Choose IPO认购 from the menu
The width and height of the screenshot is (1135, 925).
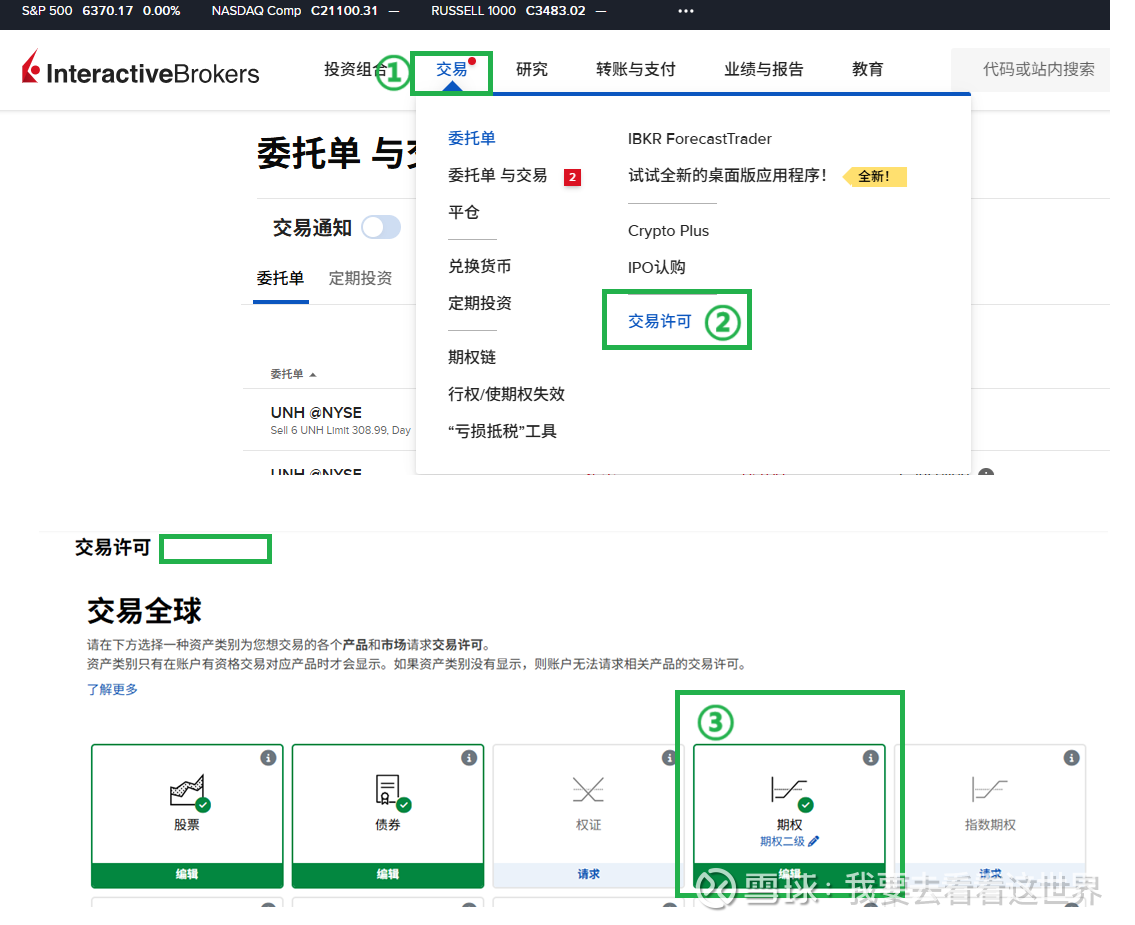pyautogui.click(x=657, y=268)
